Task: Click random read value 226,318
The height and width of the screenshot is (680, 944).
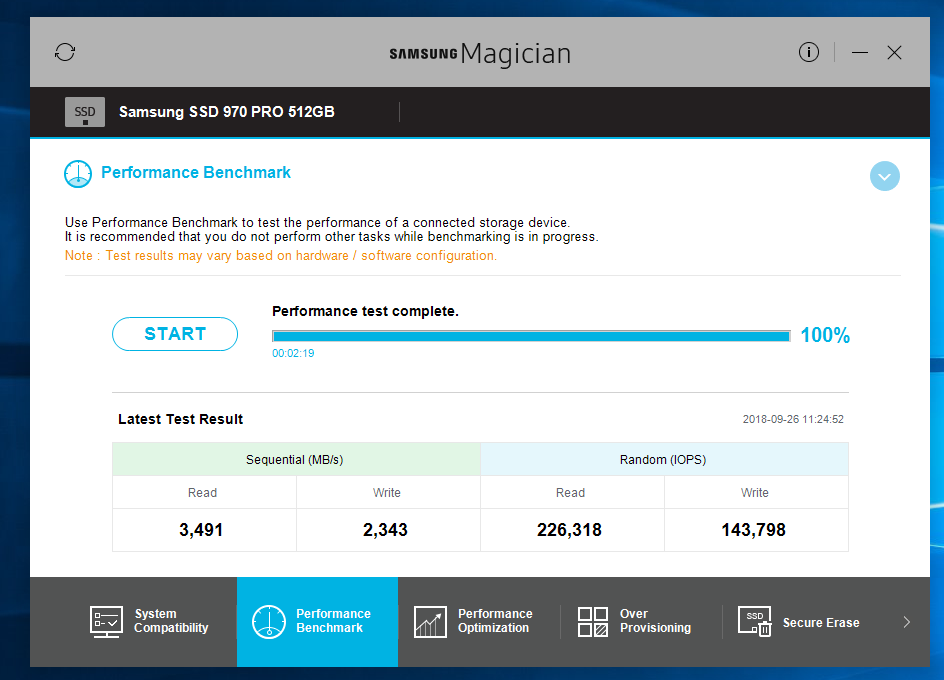Action: 570,530
